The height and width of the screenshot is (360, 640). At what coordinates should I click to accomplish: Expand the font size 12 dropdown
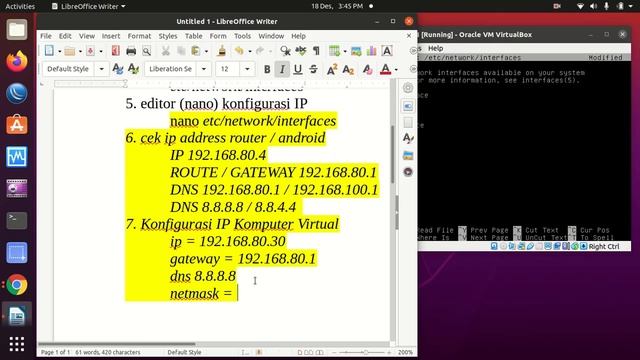247,69
